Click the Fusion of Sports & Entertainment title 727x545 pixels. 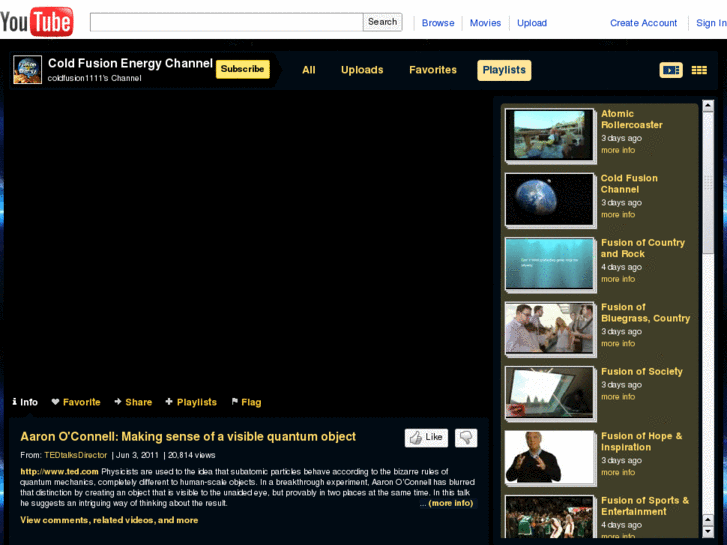tap(645, 506)
